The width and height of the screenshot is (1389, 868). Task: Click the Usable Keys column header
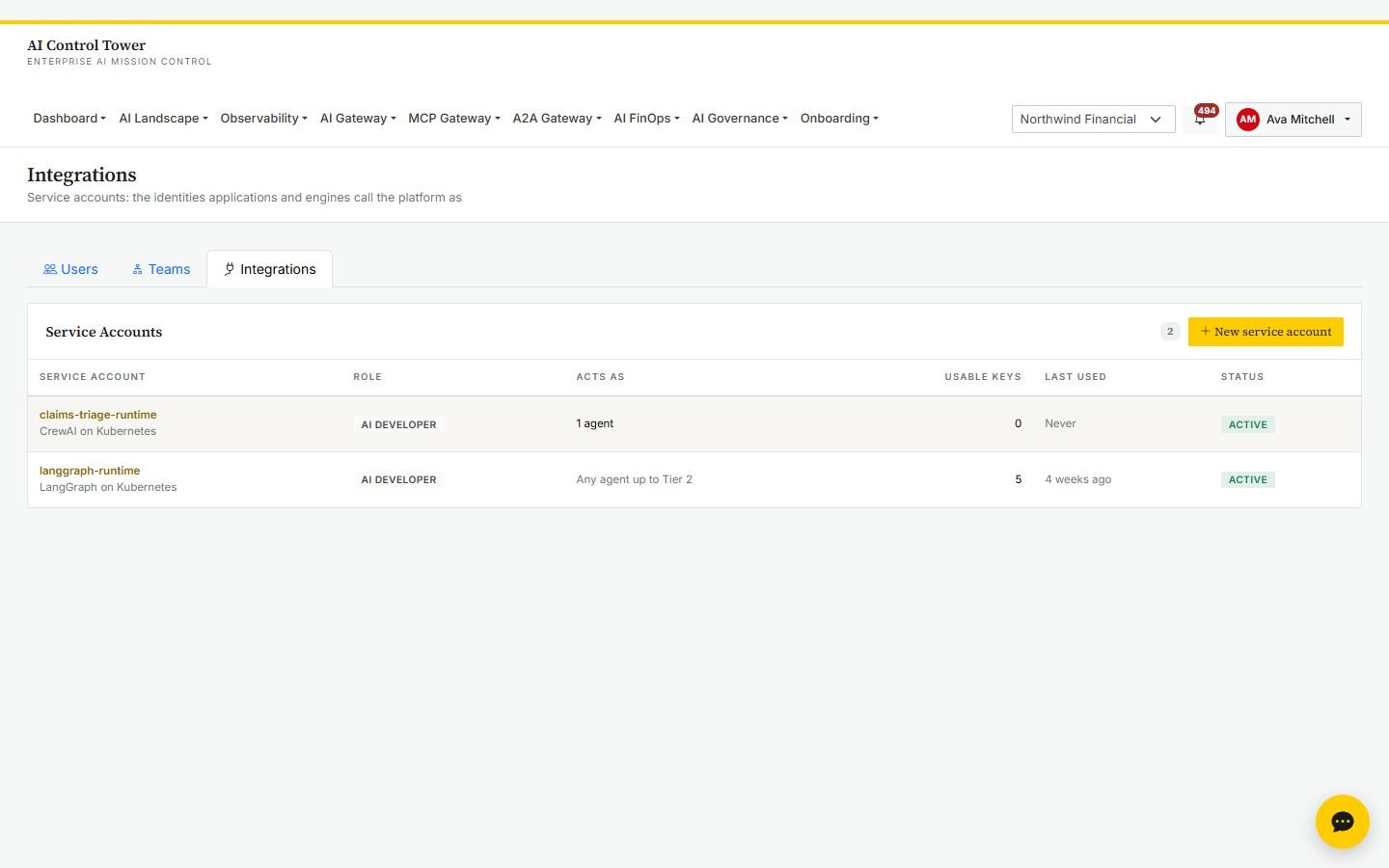coord(983,377)
